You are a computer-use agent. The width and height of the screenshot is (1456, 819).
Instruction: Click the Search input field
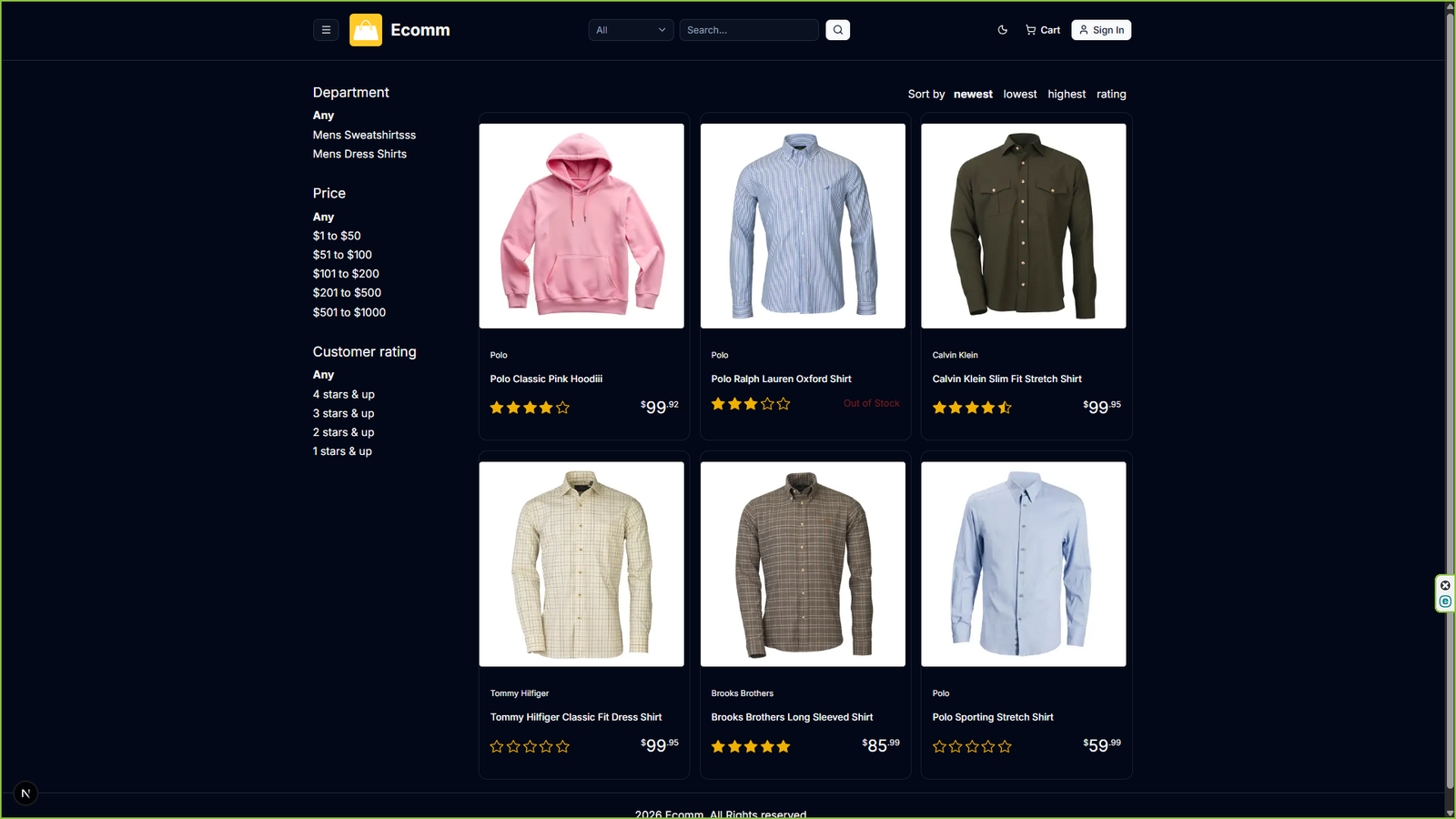[x=749, y=30]
